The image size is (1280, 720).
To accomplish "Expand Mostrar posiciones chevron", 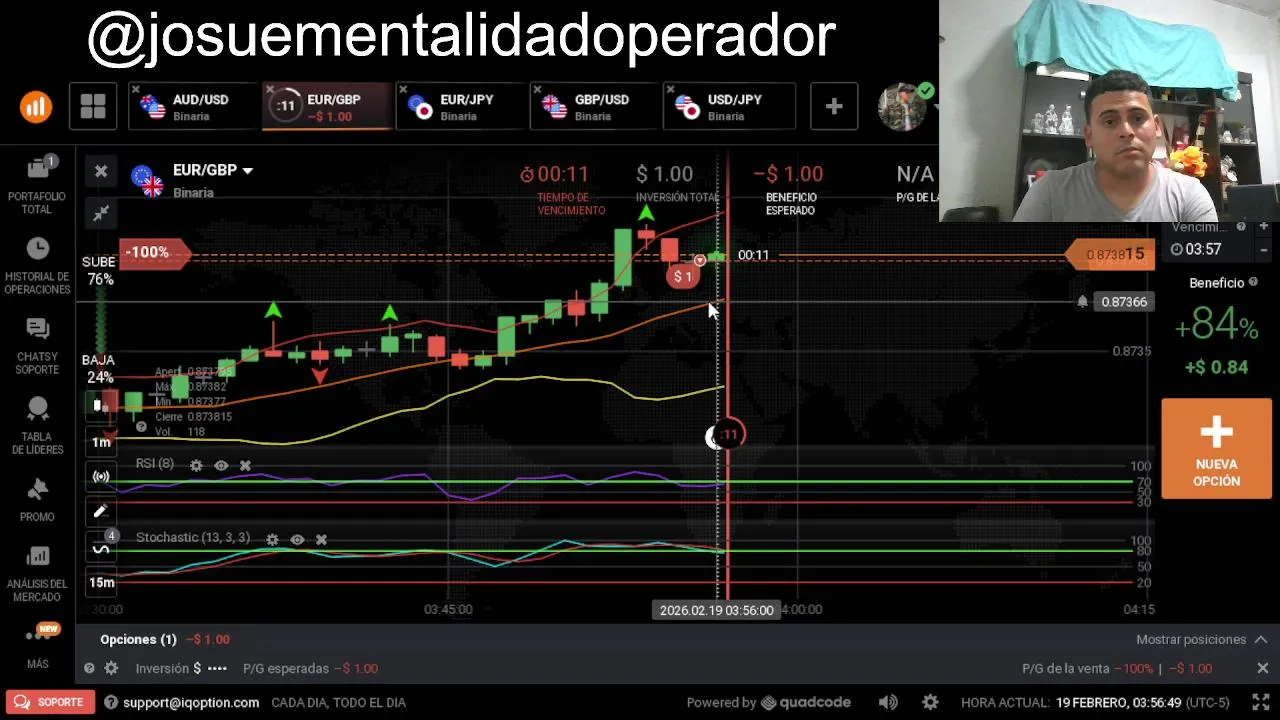I will click(1261, 639).
